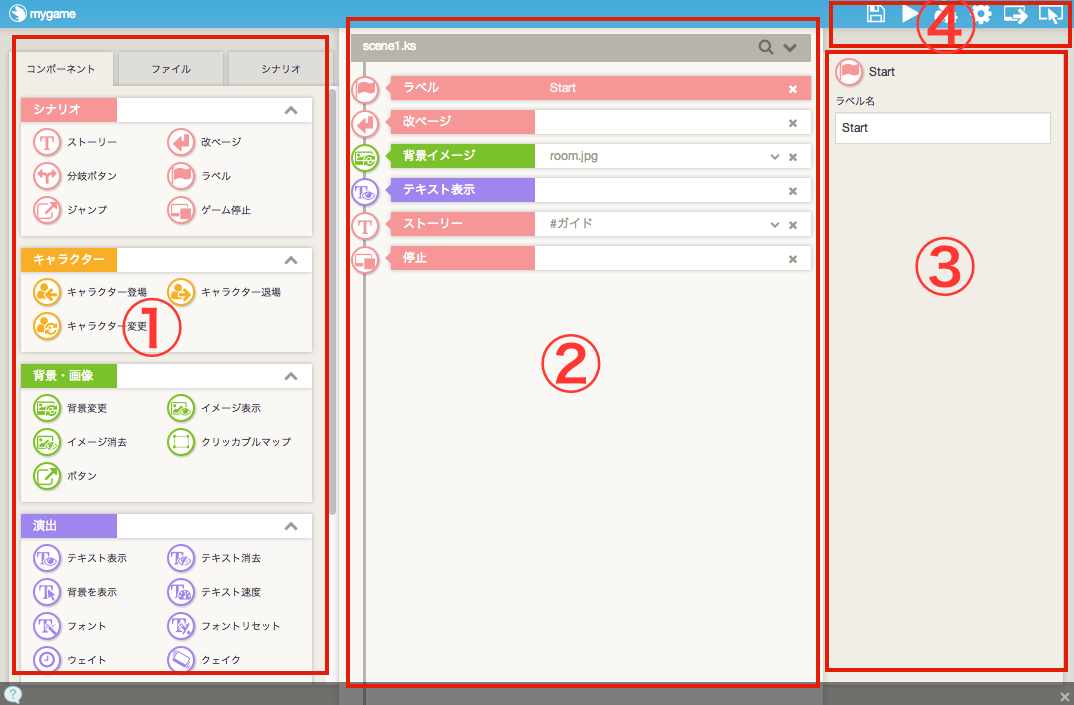Switch to the シナリオ tab
Viewport: 1074px width, 705px height.
click(280, 69)
